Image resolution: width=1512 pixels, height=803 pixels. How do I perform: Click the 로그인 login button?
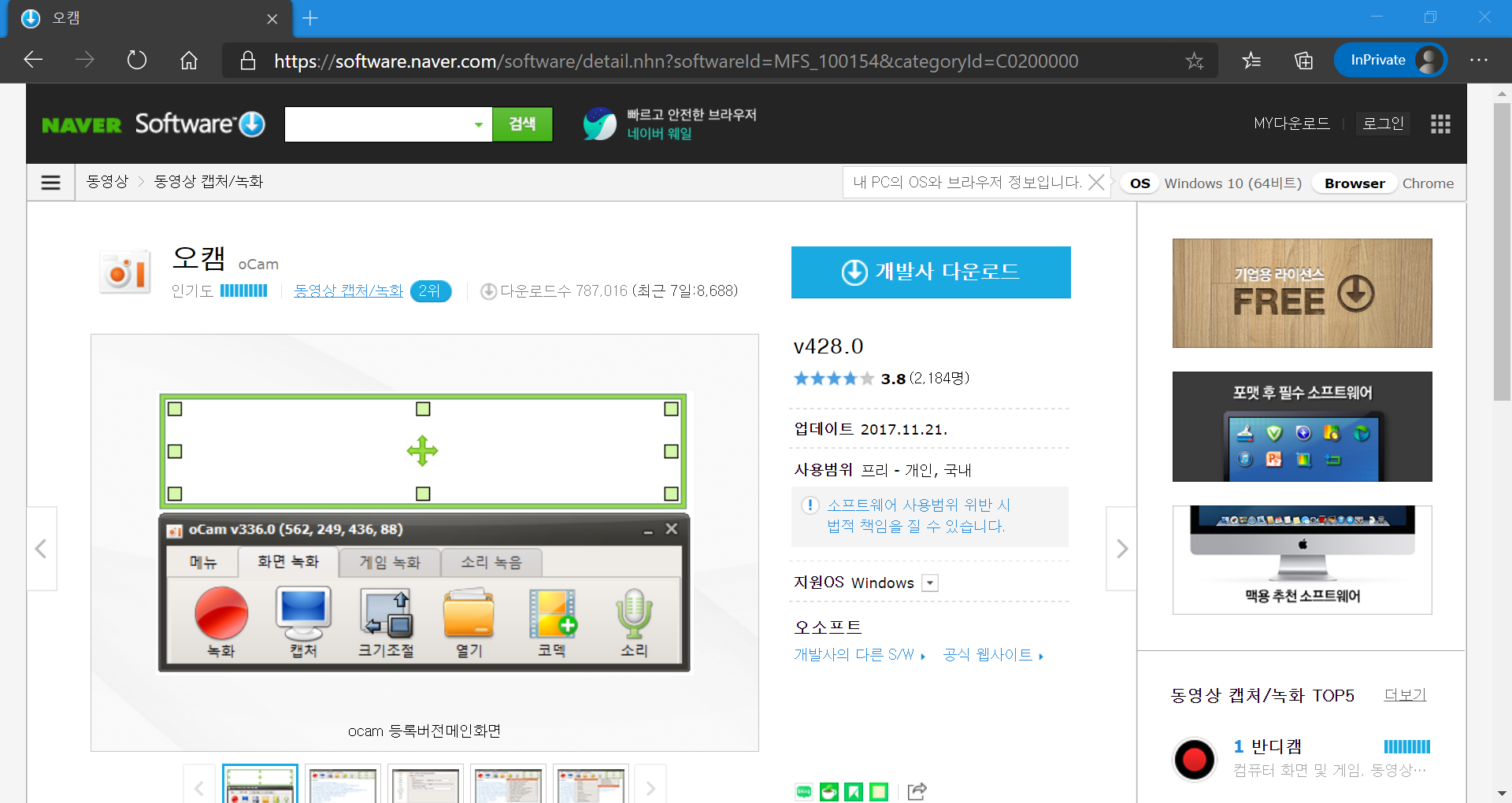pos(1384,124)
